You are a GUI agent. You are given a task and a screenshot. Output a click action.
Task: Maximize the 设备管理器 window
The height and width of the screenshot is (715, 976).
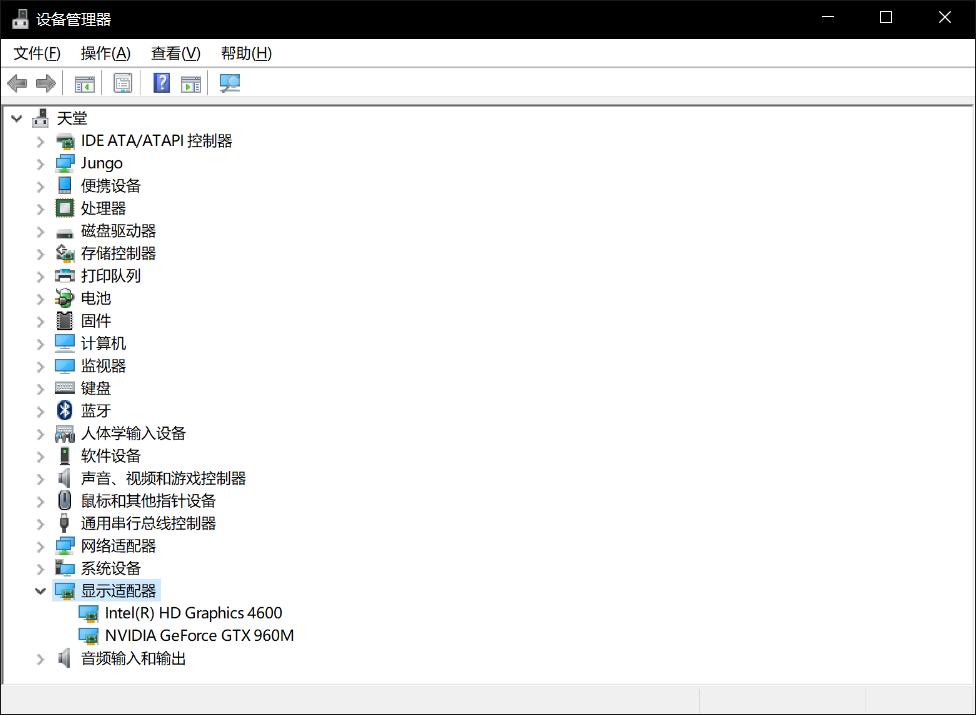click(886, 17)
